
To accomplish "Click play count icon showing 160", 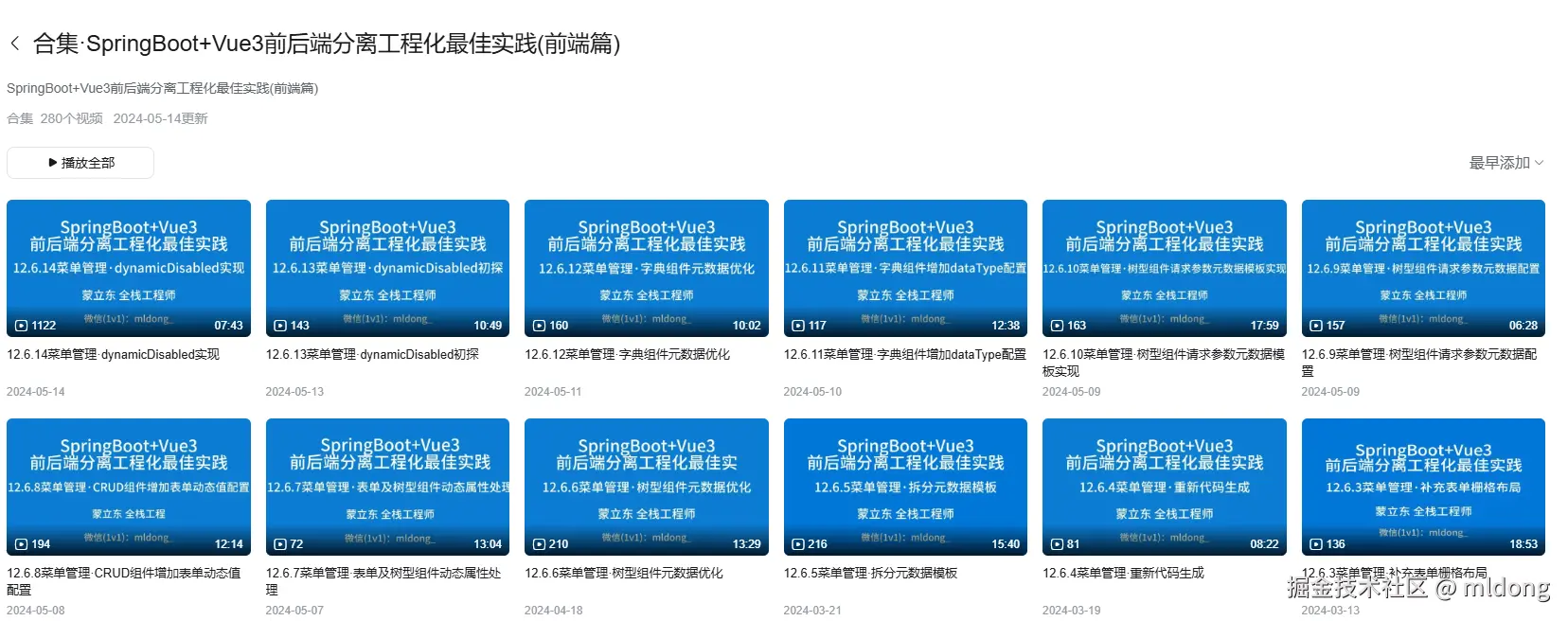I will coord(539,326).
